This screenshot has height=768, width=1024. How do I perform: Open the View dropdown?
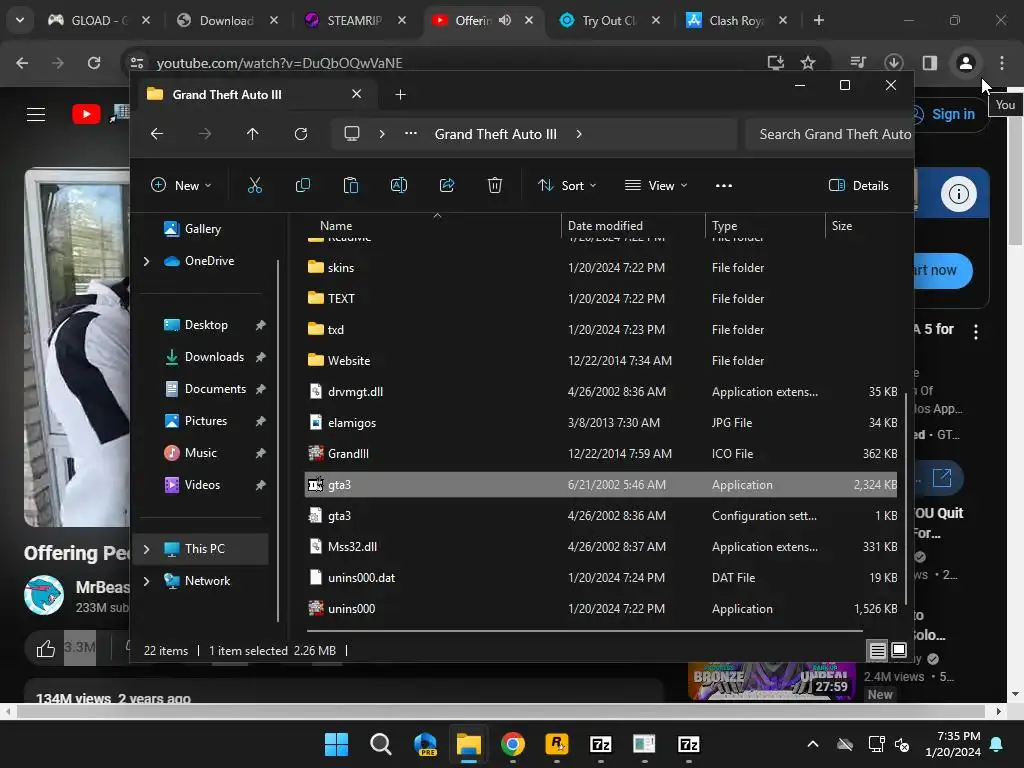(x=656, y=185)
